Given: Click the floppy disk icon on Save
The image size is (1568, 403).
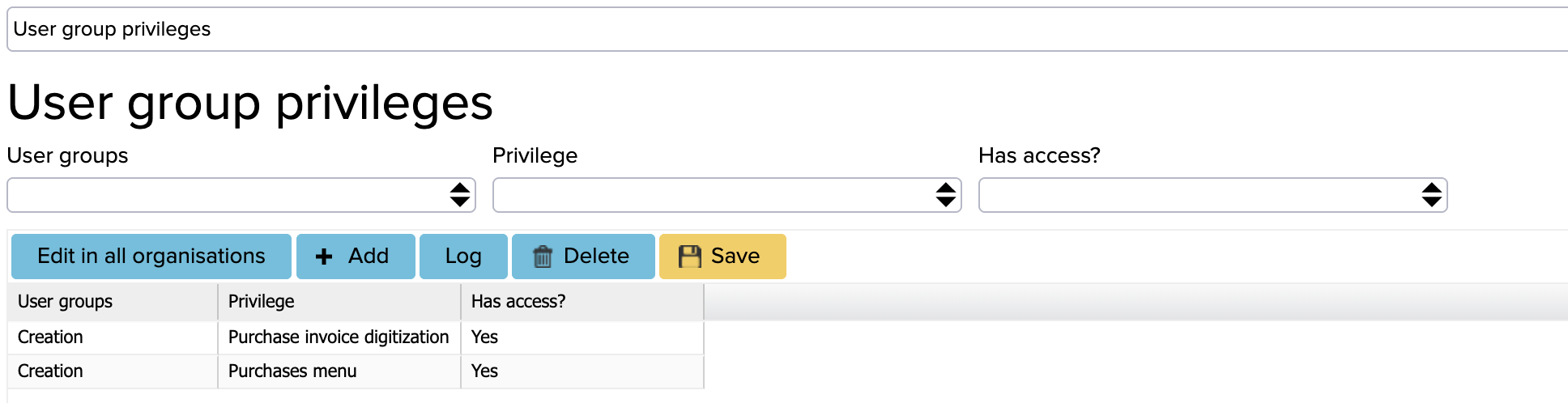Looking at the screenshot, I should [x=689, y=257].
